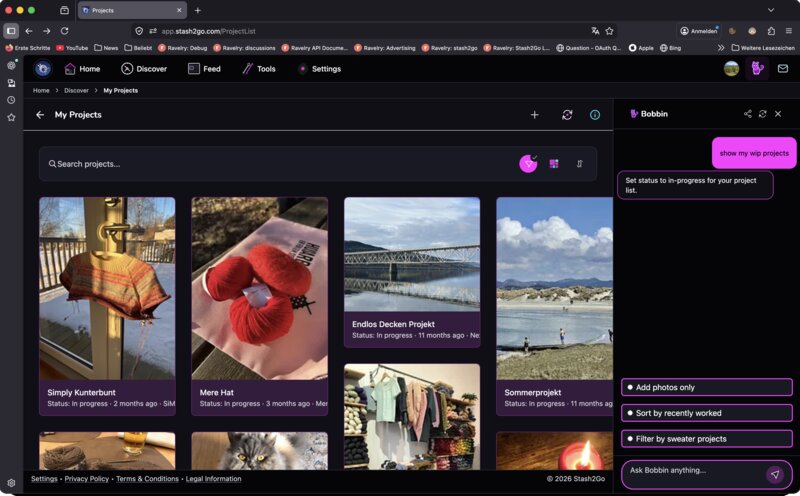Expand the bookmarks overflow chevron
This screenshot has width=800, height=496.
pyautogui.click(x=721, y=47)
